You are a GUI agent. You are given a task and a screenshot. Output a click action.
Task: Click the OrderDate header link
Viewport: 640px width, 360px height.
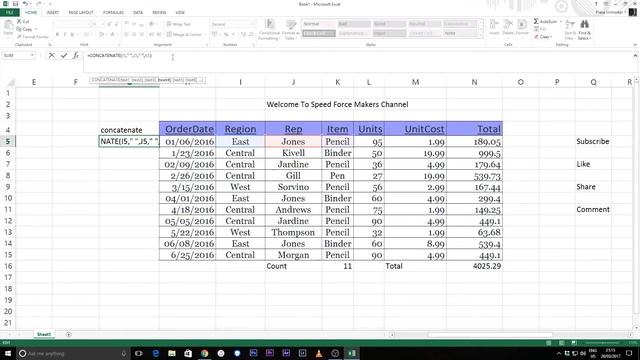tap(189, 129)
